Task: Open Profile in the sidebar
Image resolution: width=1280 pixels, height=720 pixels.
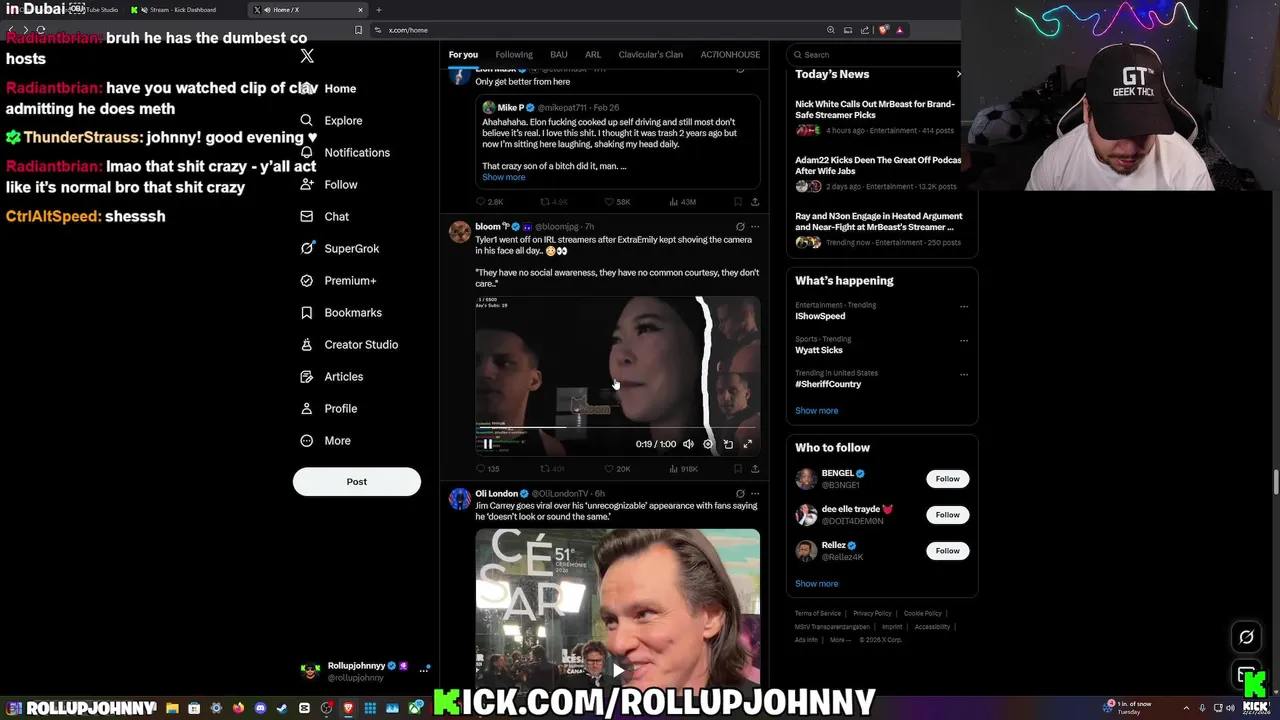Action: [329, 409]
